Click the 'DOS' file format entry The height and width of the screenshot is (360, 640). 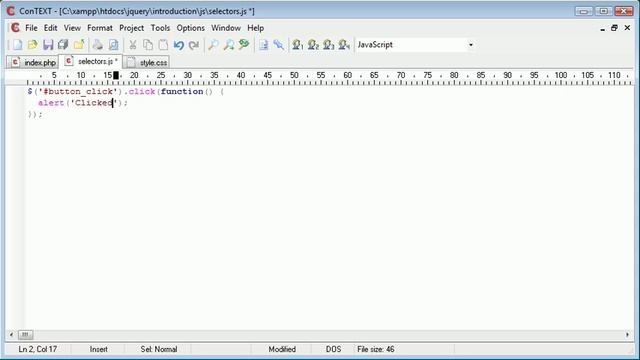point(333,349)
